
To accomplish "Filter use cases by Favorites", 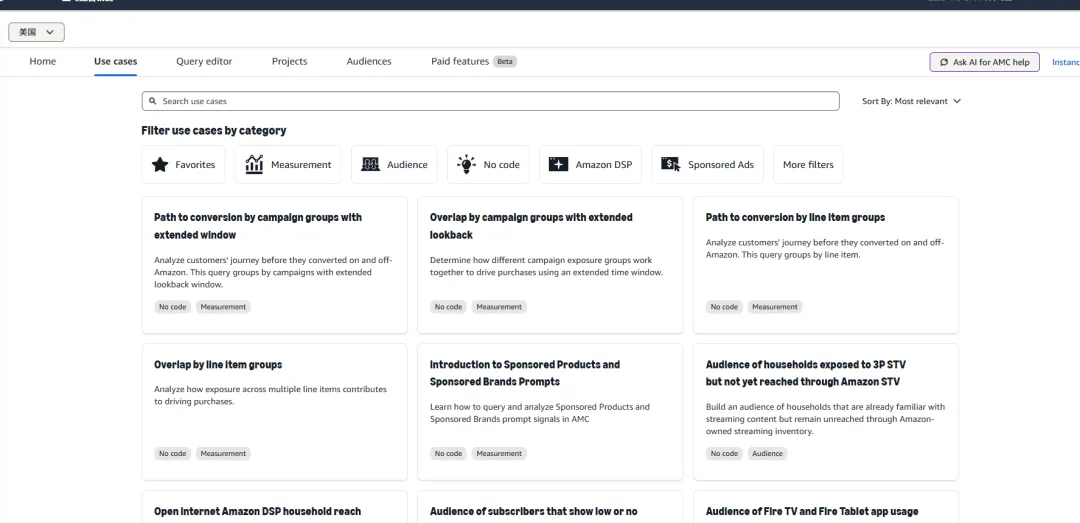I will pos(183,165).
